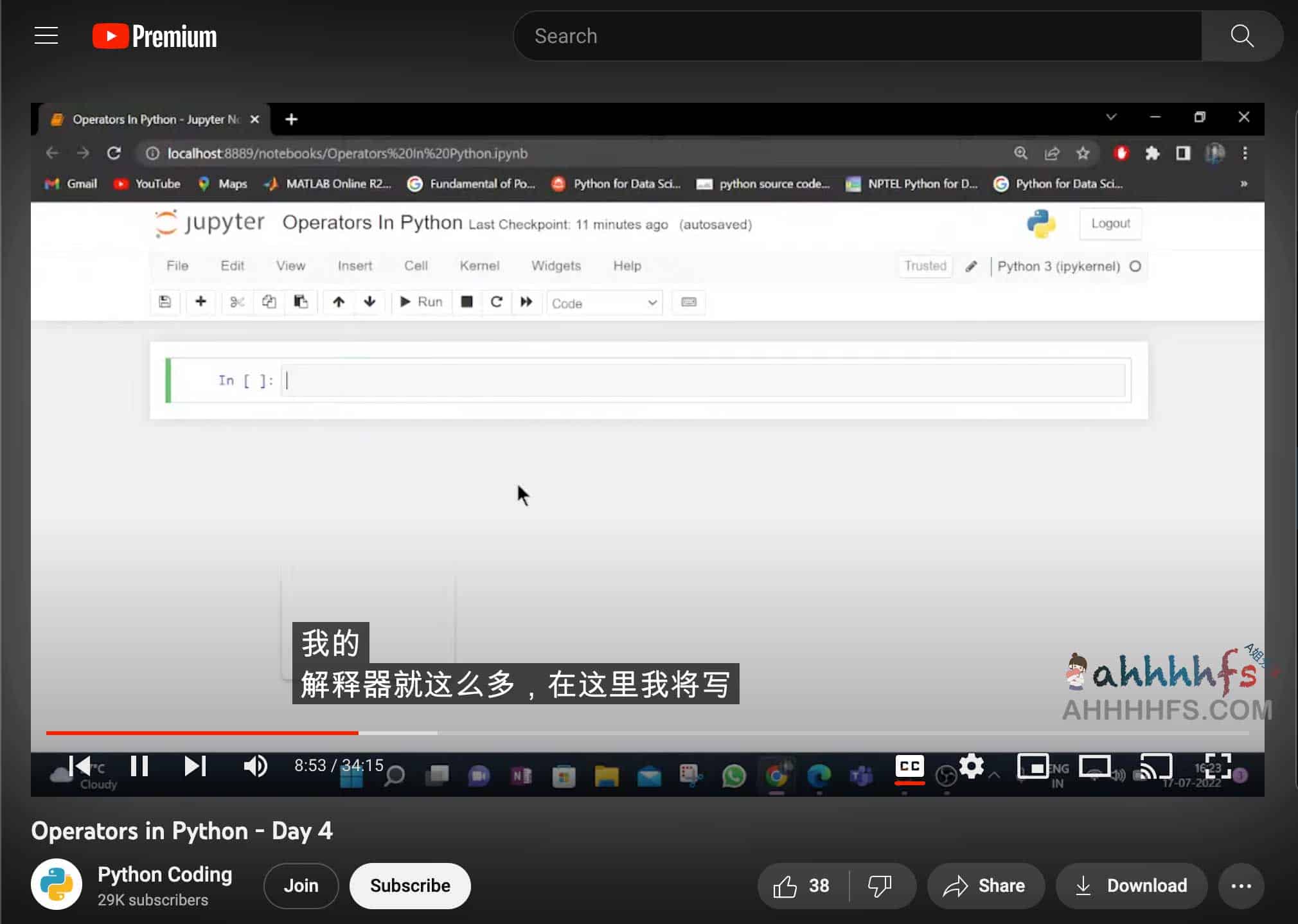Enable theater mode view

click(1094, 766)
